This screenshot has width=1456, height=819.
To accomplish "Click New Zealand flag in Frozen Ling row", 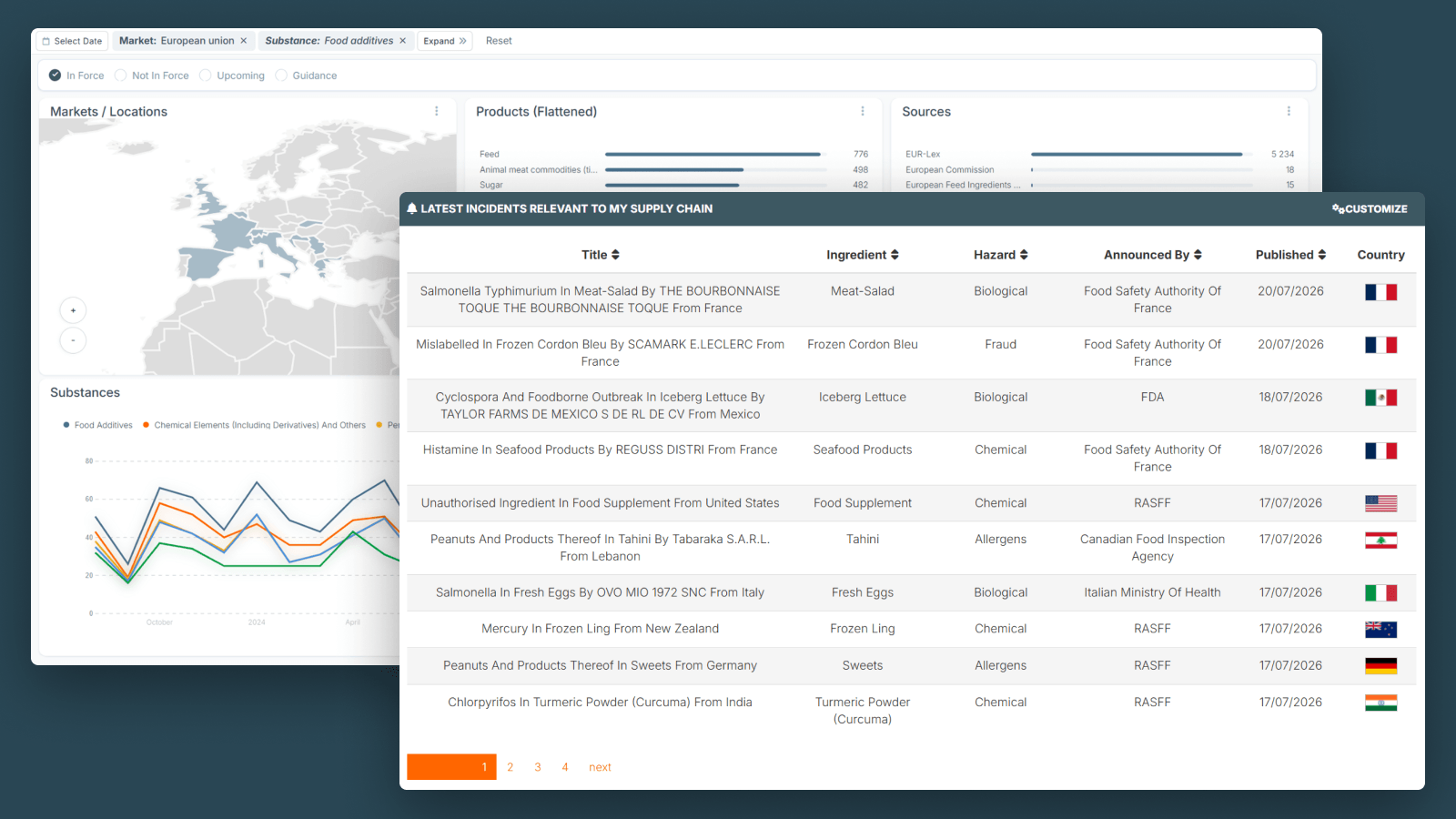I will coord(1380,630).
